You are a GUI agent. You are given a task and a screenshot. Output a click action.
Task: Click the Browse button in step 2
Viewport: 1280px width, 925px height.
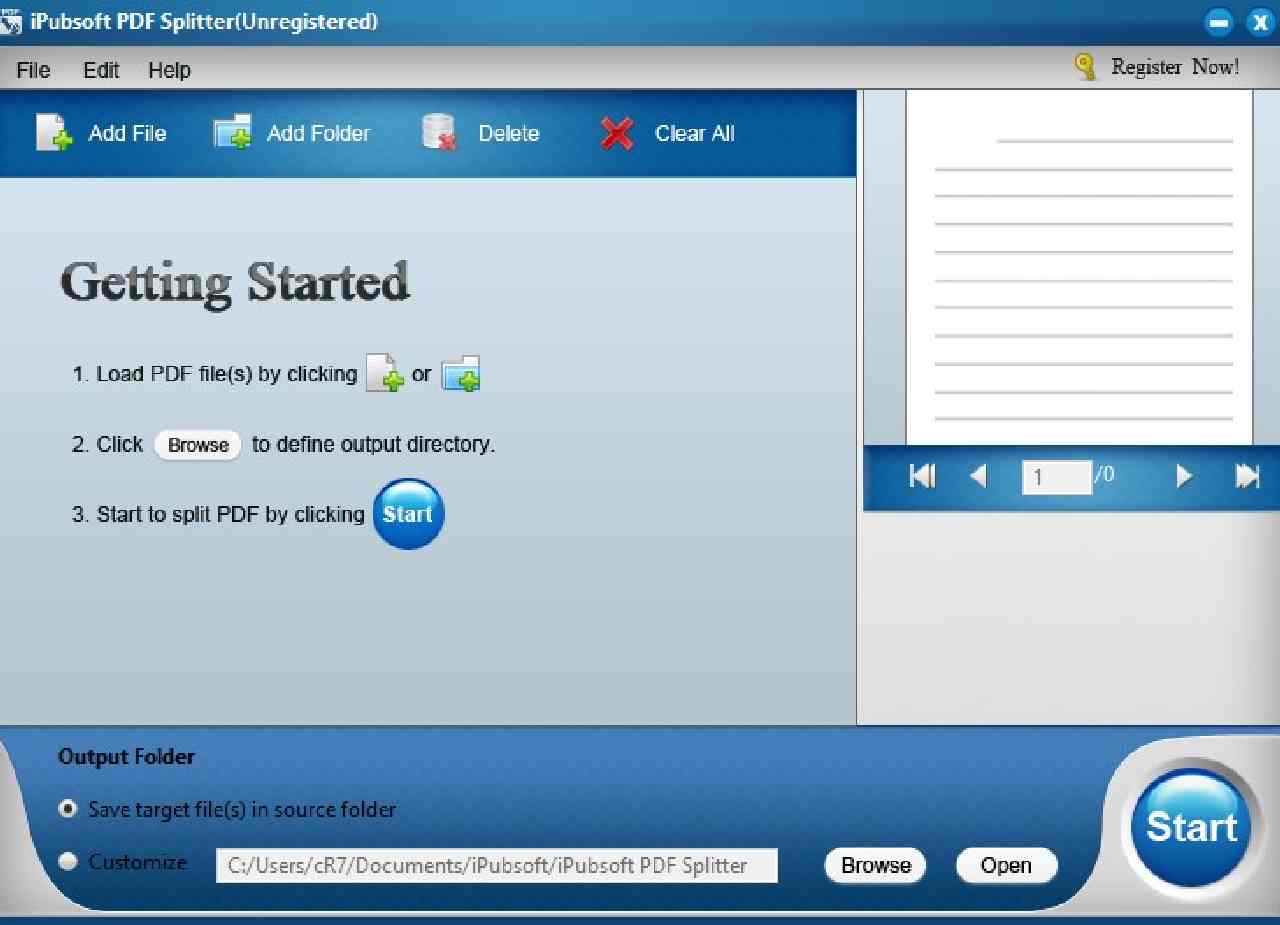click(198, 445)
